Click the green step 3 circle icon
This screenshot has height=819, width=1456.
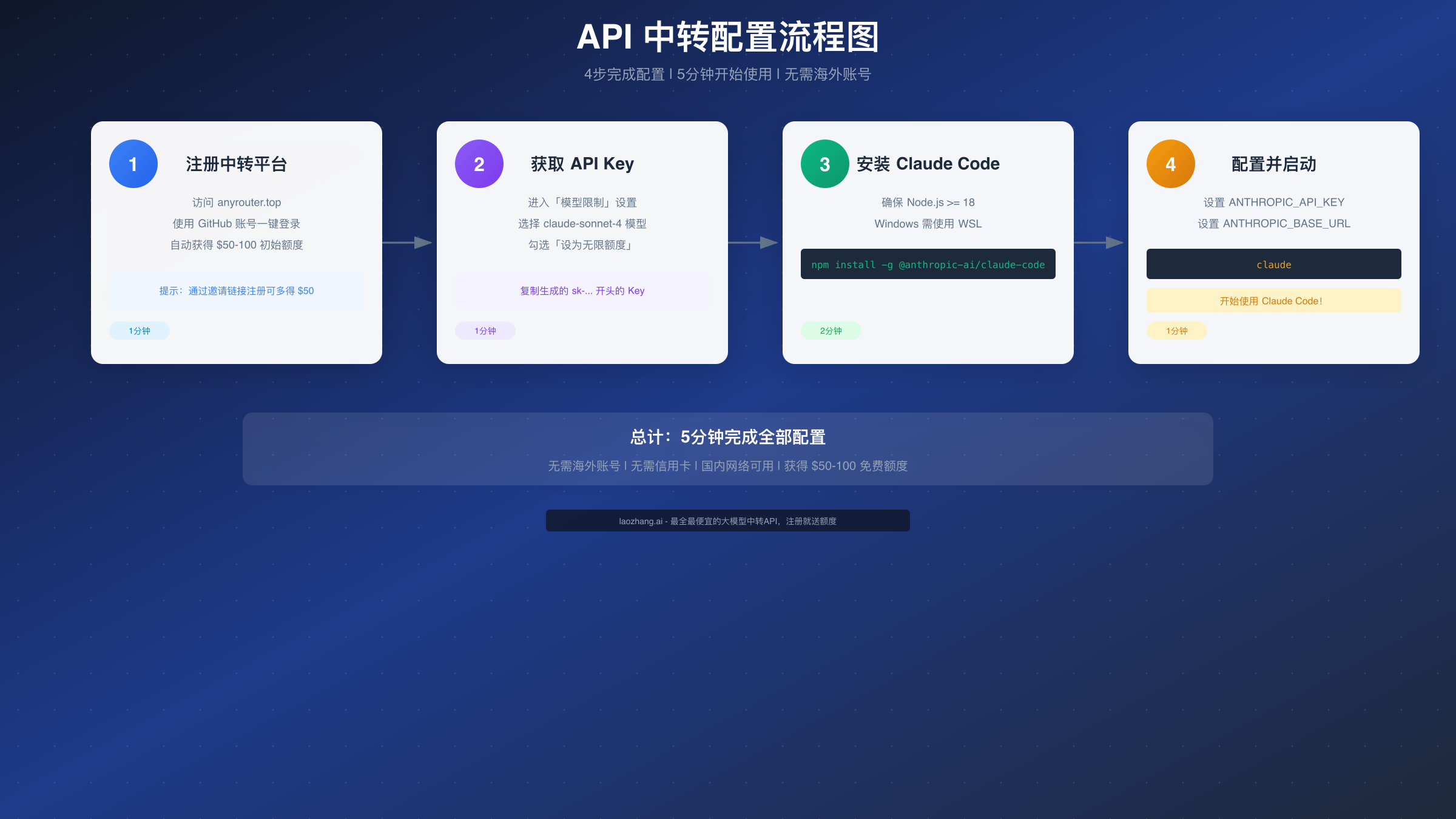point(824,163)
